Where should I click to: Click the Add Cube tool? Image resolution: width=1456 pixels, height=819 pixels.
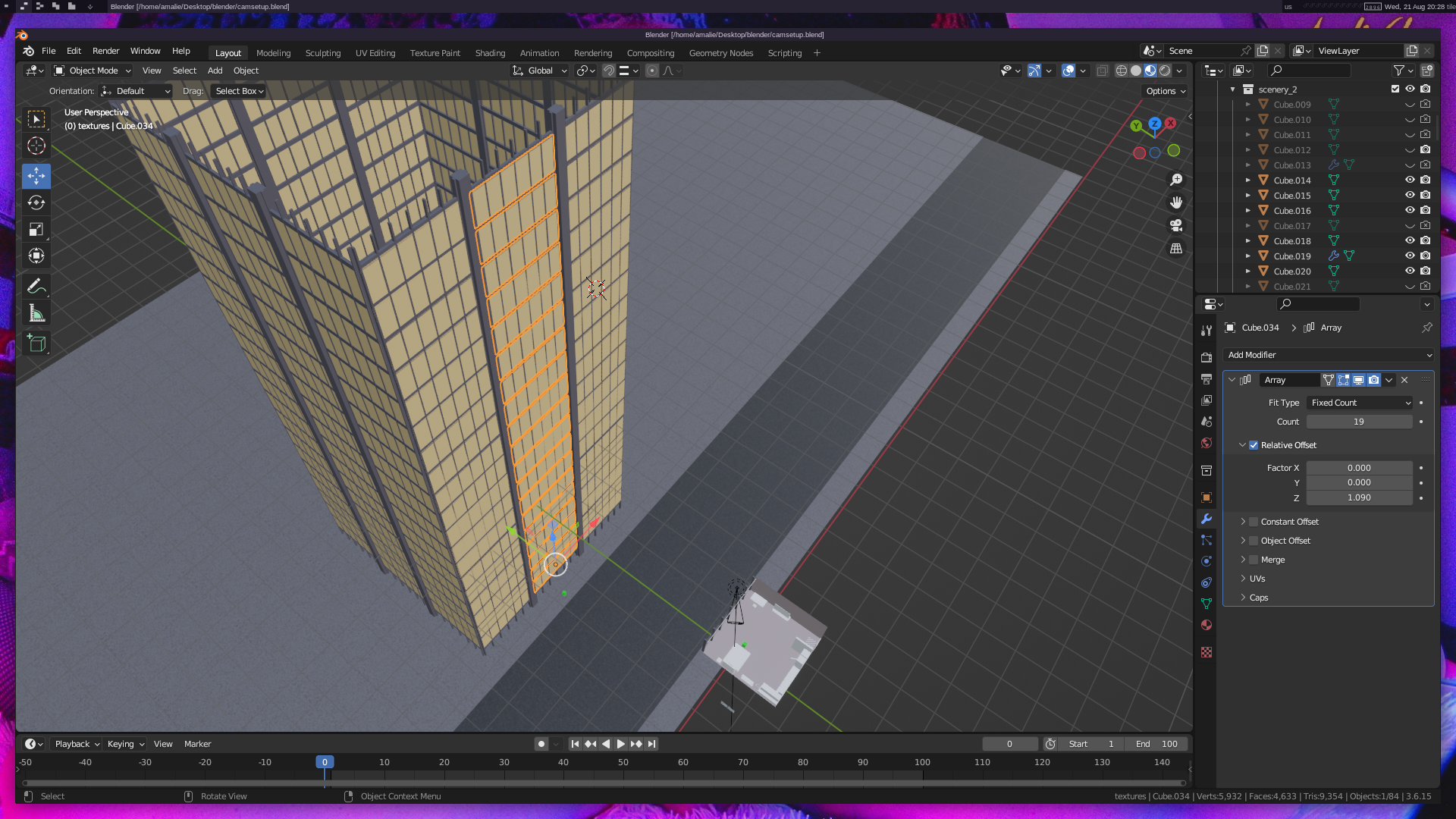[x=36, y=344]
